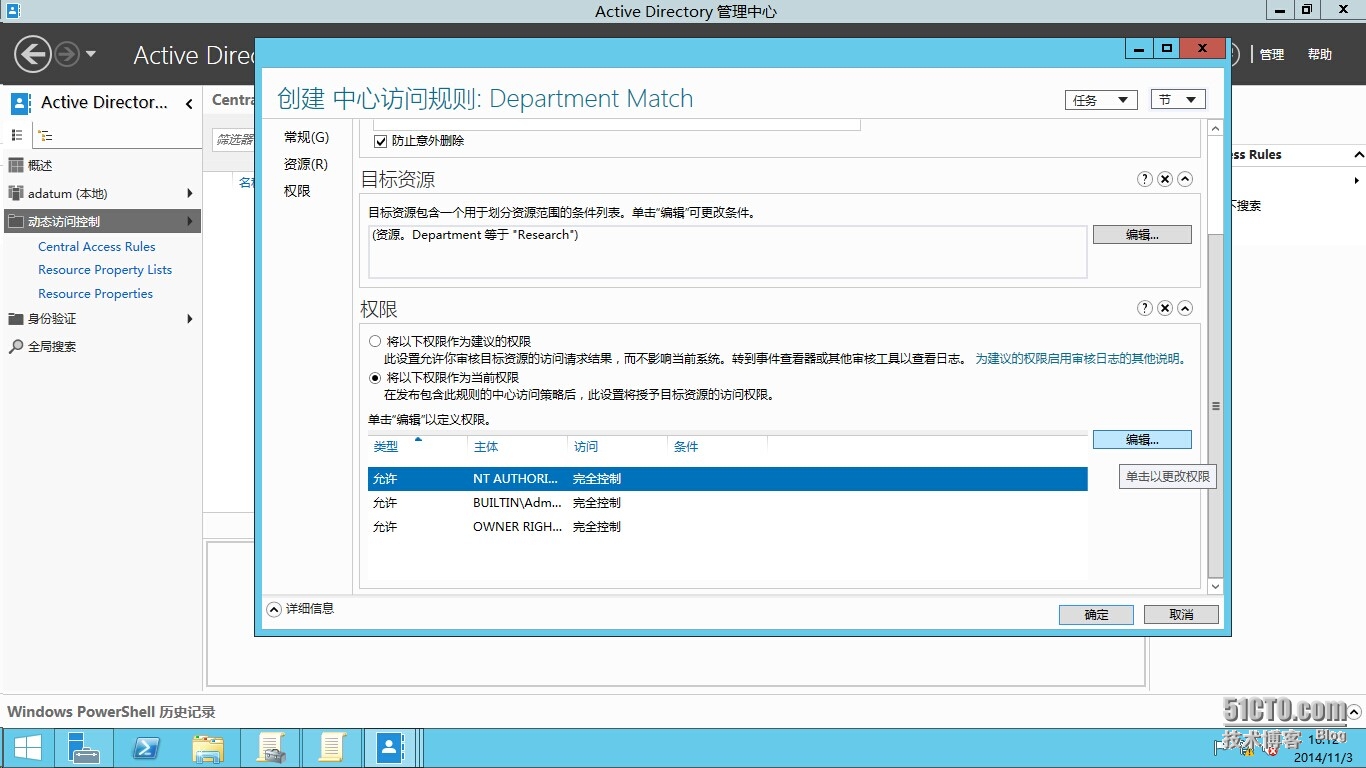Screen dimensions: 1366x768
Task: Open File Explorer from taskbar
Action: pyautogui.click(x=208, y=748)
